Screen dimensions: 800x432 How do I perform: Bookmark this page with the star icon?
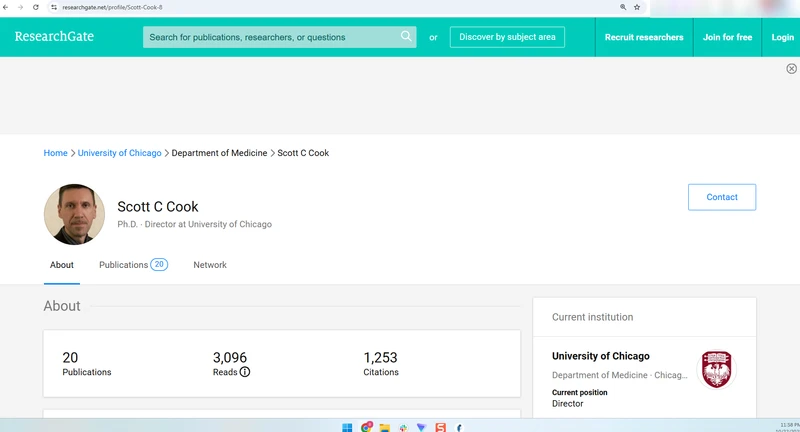(x=637, y=7)
